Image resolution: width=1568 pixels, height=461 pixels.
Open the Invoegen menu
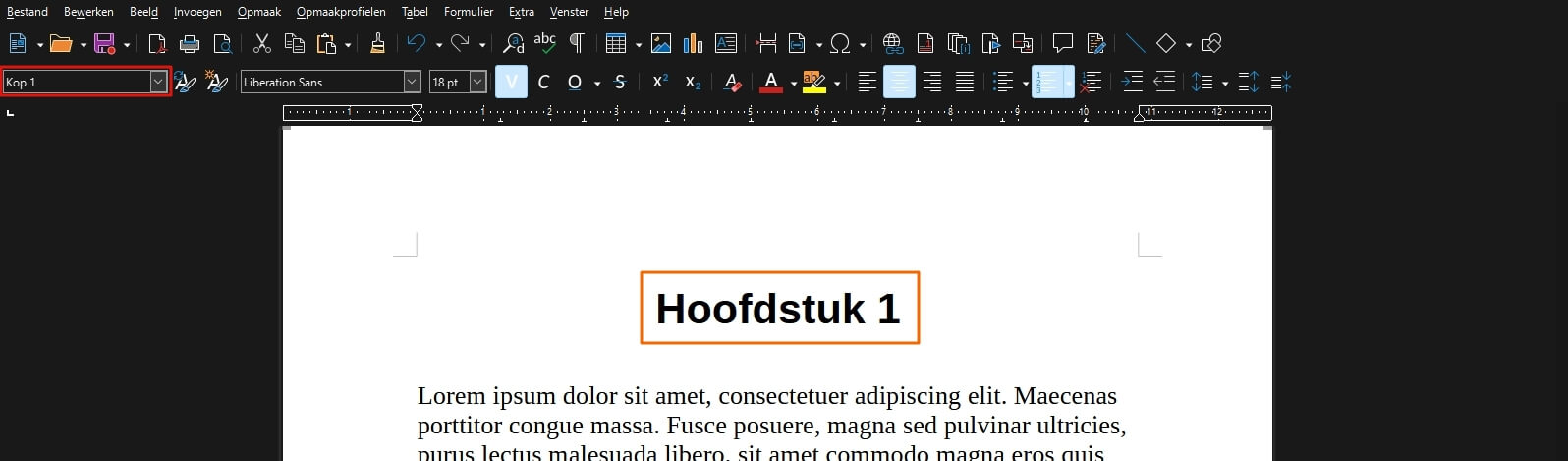coord(197,12)
